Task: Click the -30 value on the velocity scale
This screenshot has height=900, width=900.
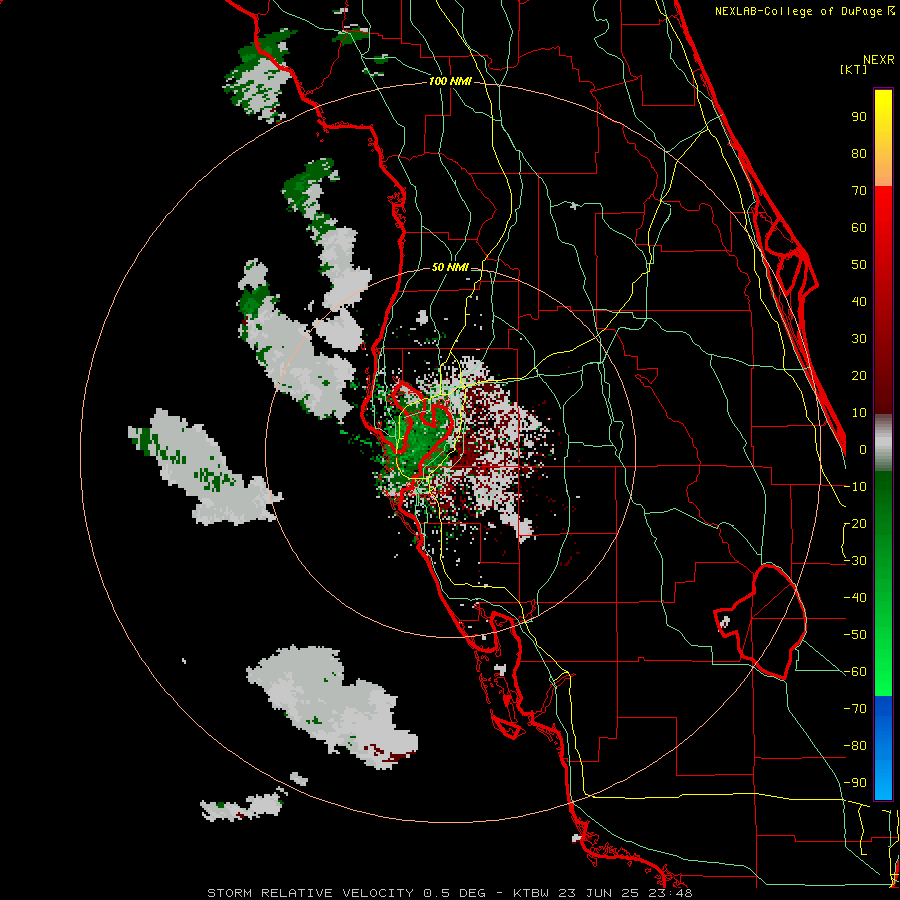Action: pyautogui.click(x=855, y=561)
